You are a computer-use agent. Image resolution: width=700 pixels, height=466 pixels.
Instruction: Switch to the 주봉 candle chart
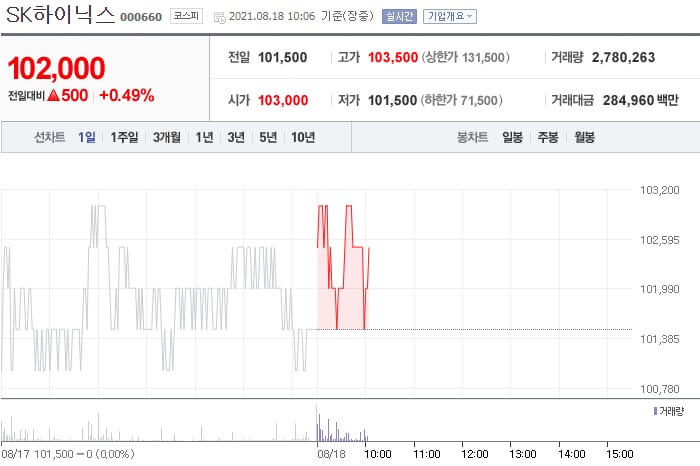(x=548, y=137)
